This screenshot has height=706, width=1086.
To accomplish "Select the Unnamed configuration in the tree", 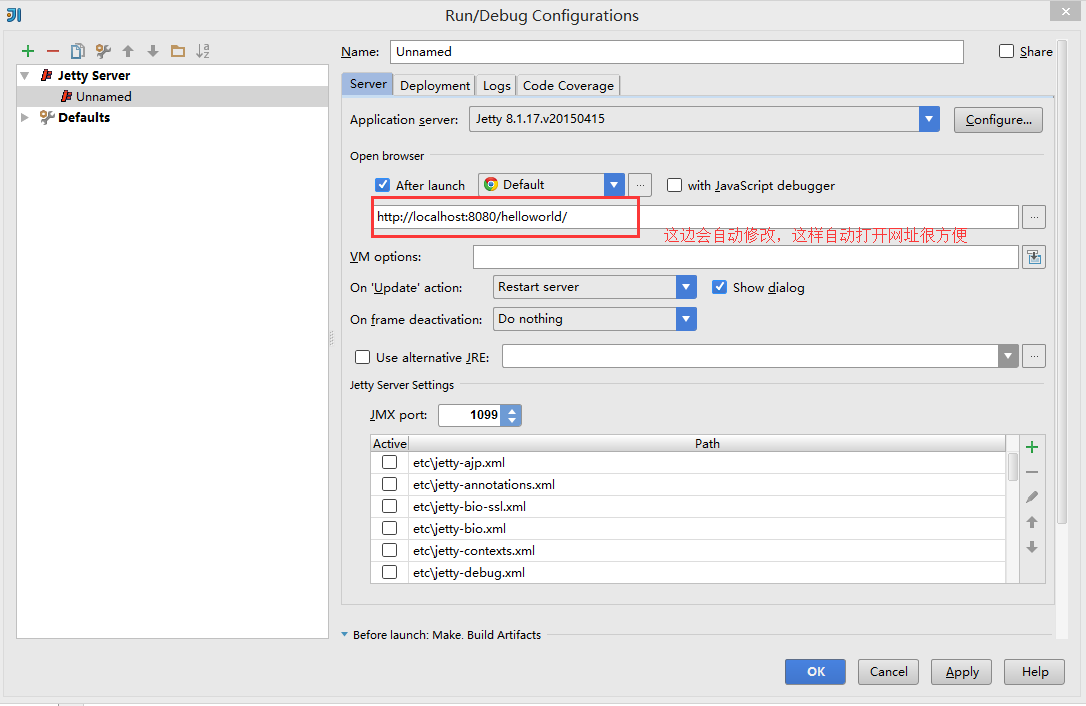I will click(172, 96).
